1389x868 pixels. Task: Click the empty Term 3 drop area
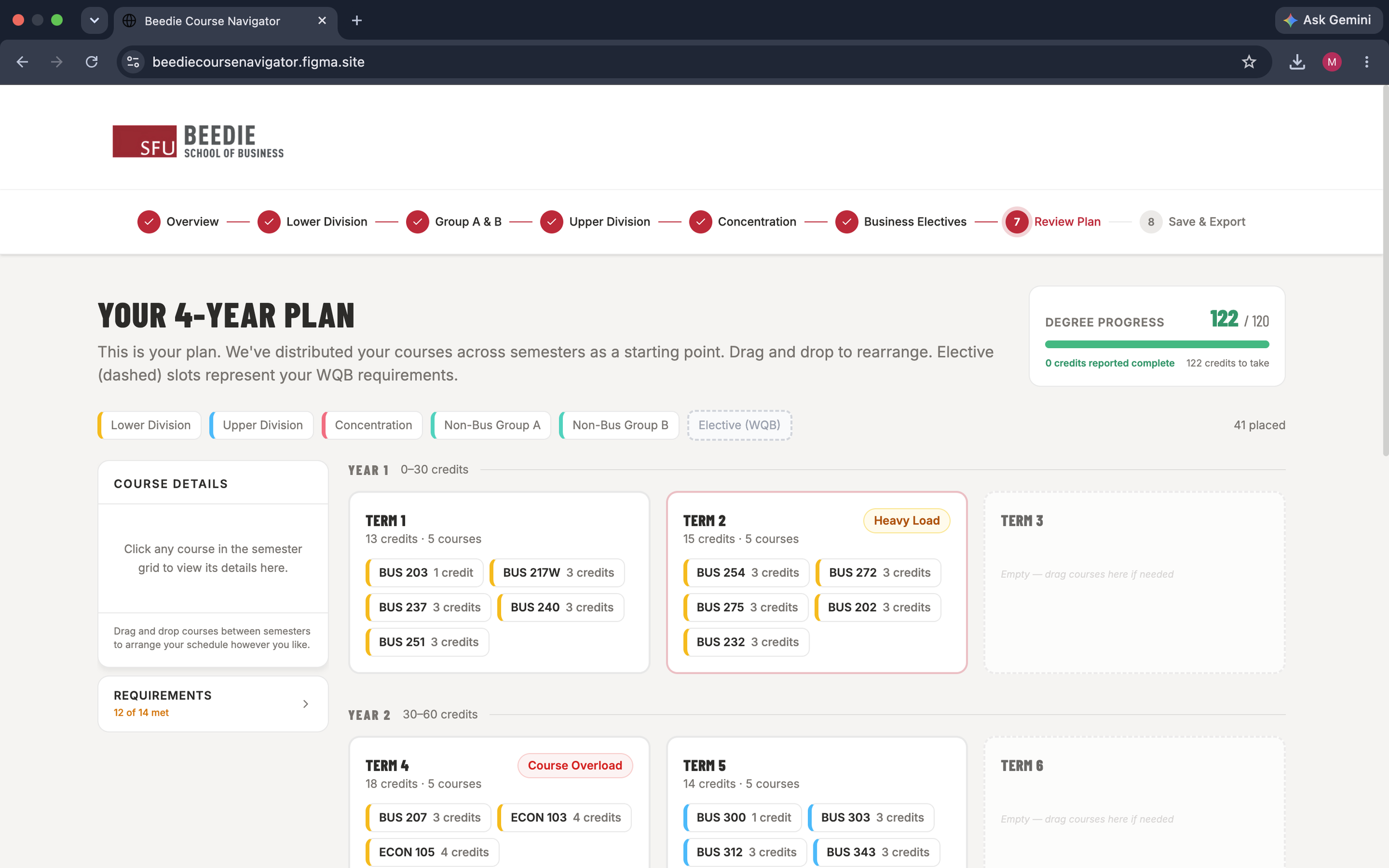pyautogui.click(x=1134, y=582)
